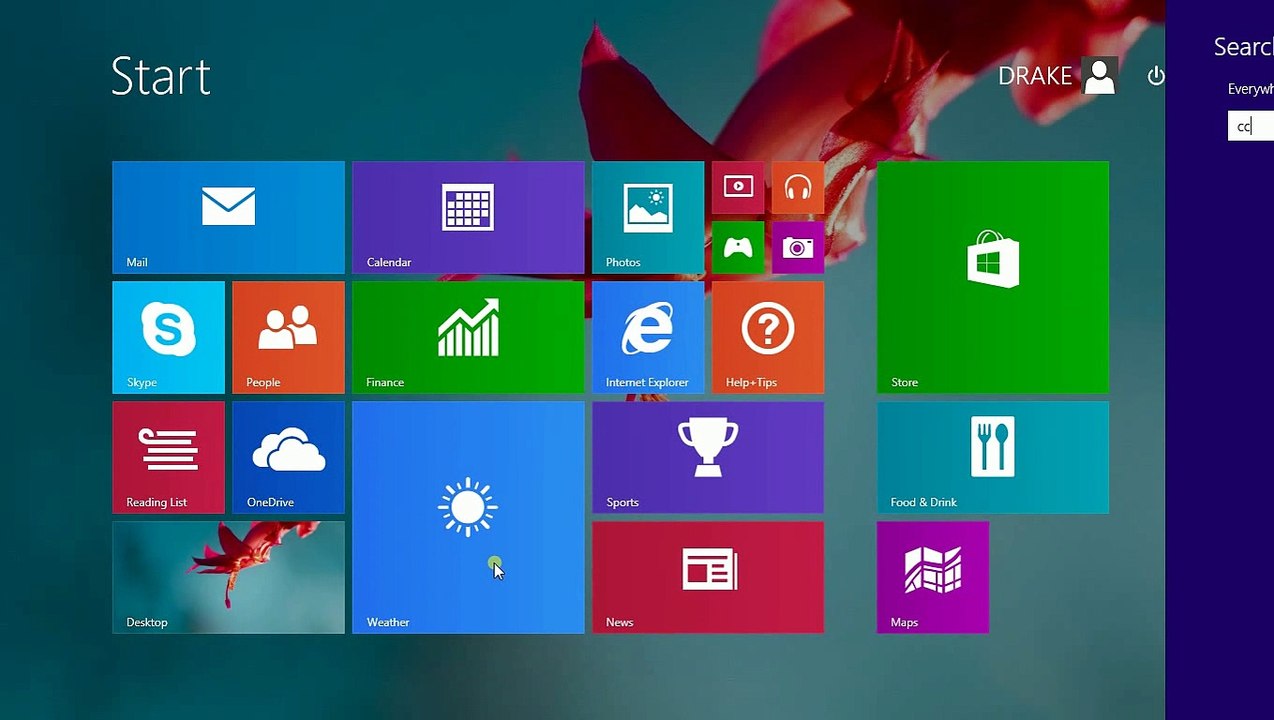
Task: Open the Help+Tips tile
Action: pos(768,337)
